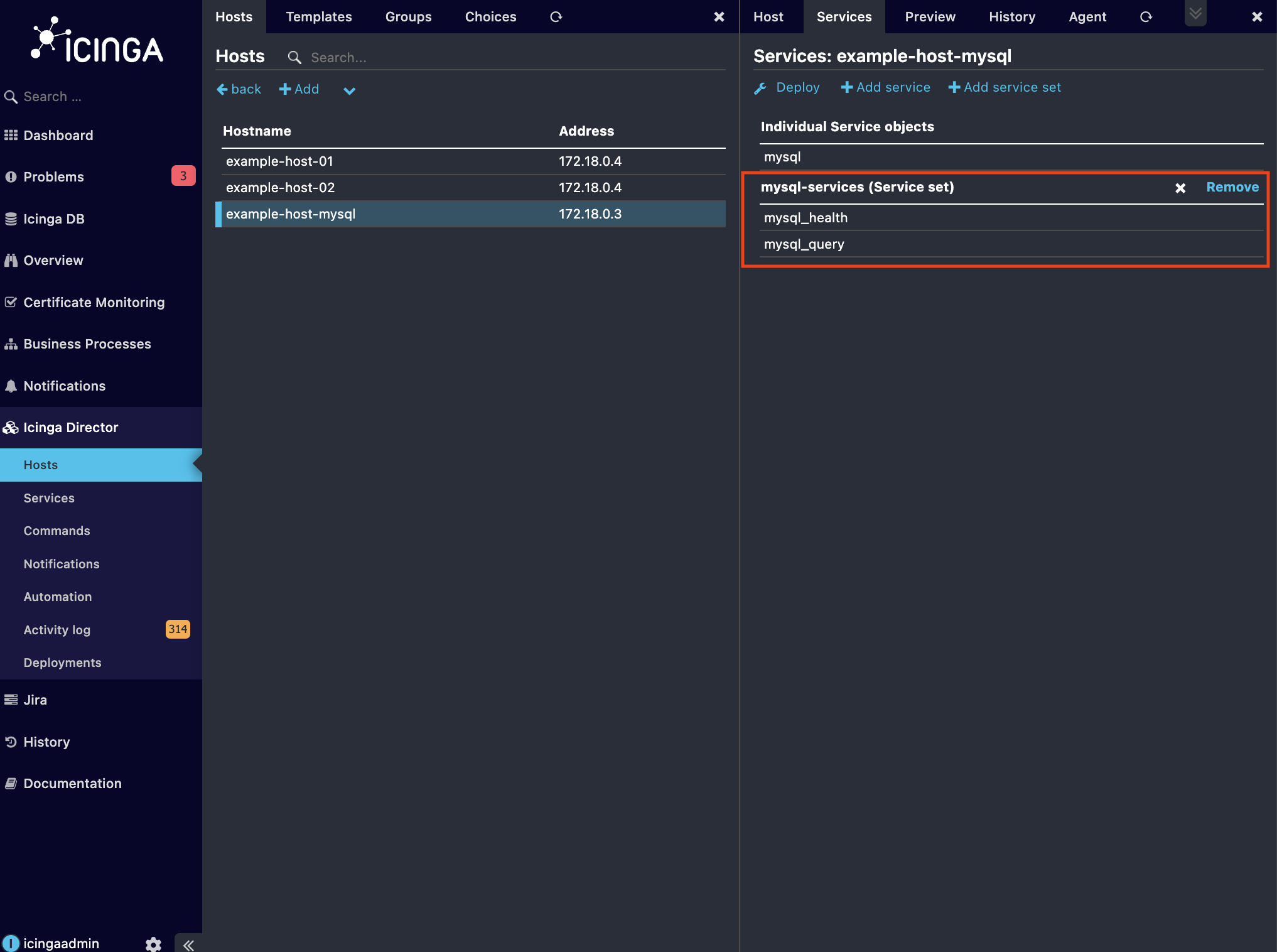Open the Agent tab
This screenshot has width=1277, height=952.
[x=1087, y=17]
